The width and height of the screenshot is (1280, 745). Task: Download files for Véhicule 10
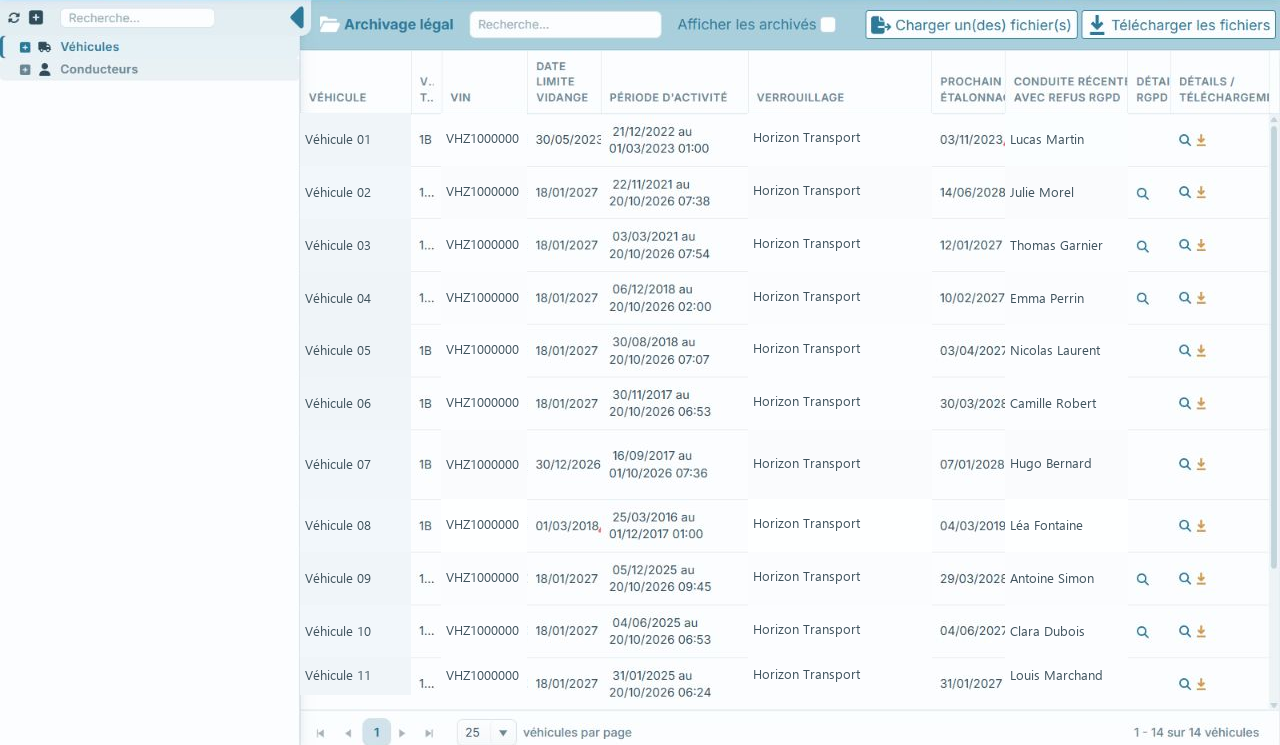[1201, 632]
